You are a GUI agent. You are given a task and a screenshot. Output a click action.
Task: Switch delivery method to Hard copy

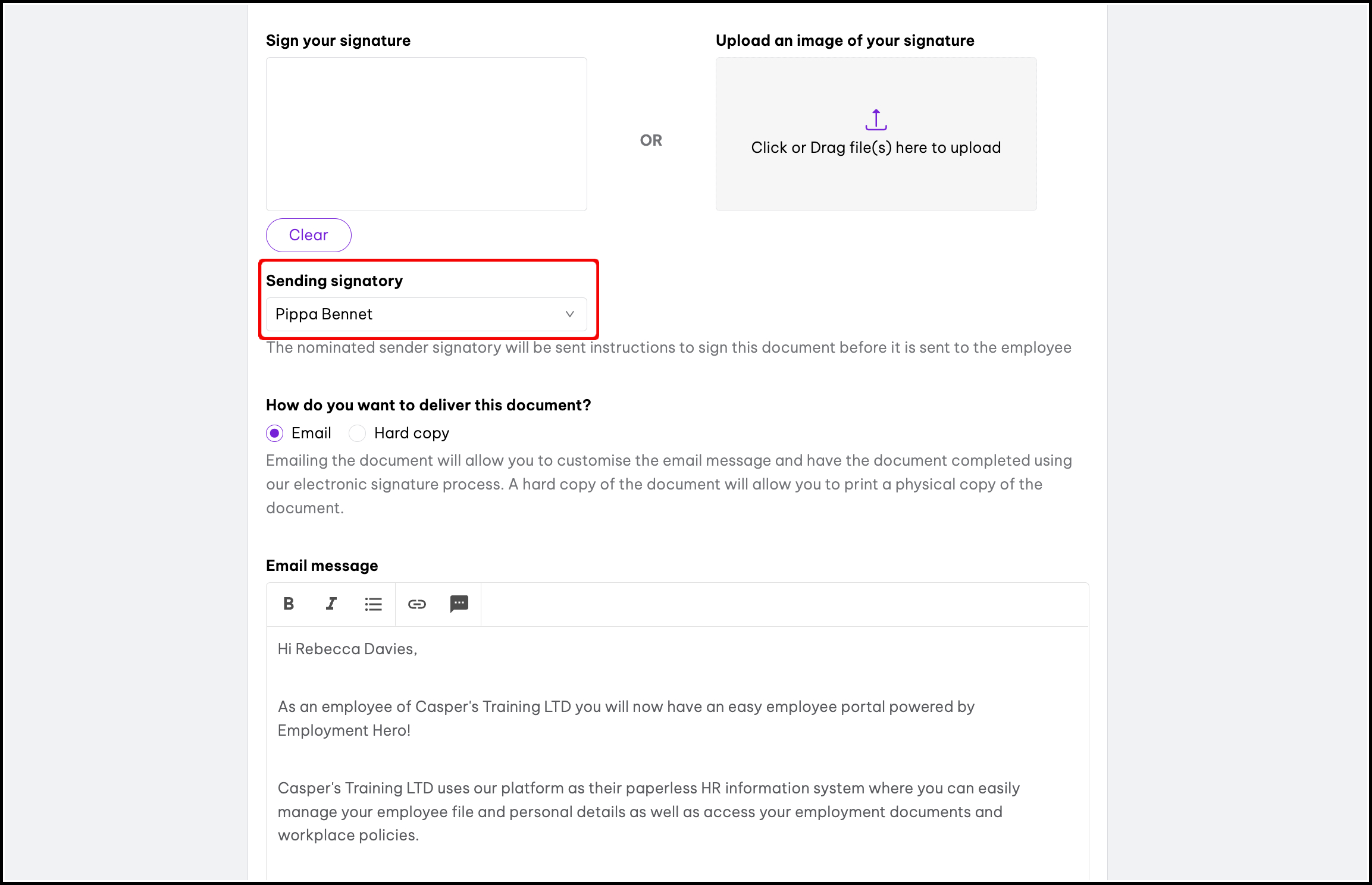pyautogui.click(x=357, y=433)
